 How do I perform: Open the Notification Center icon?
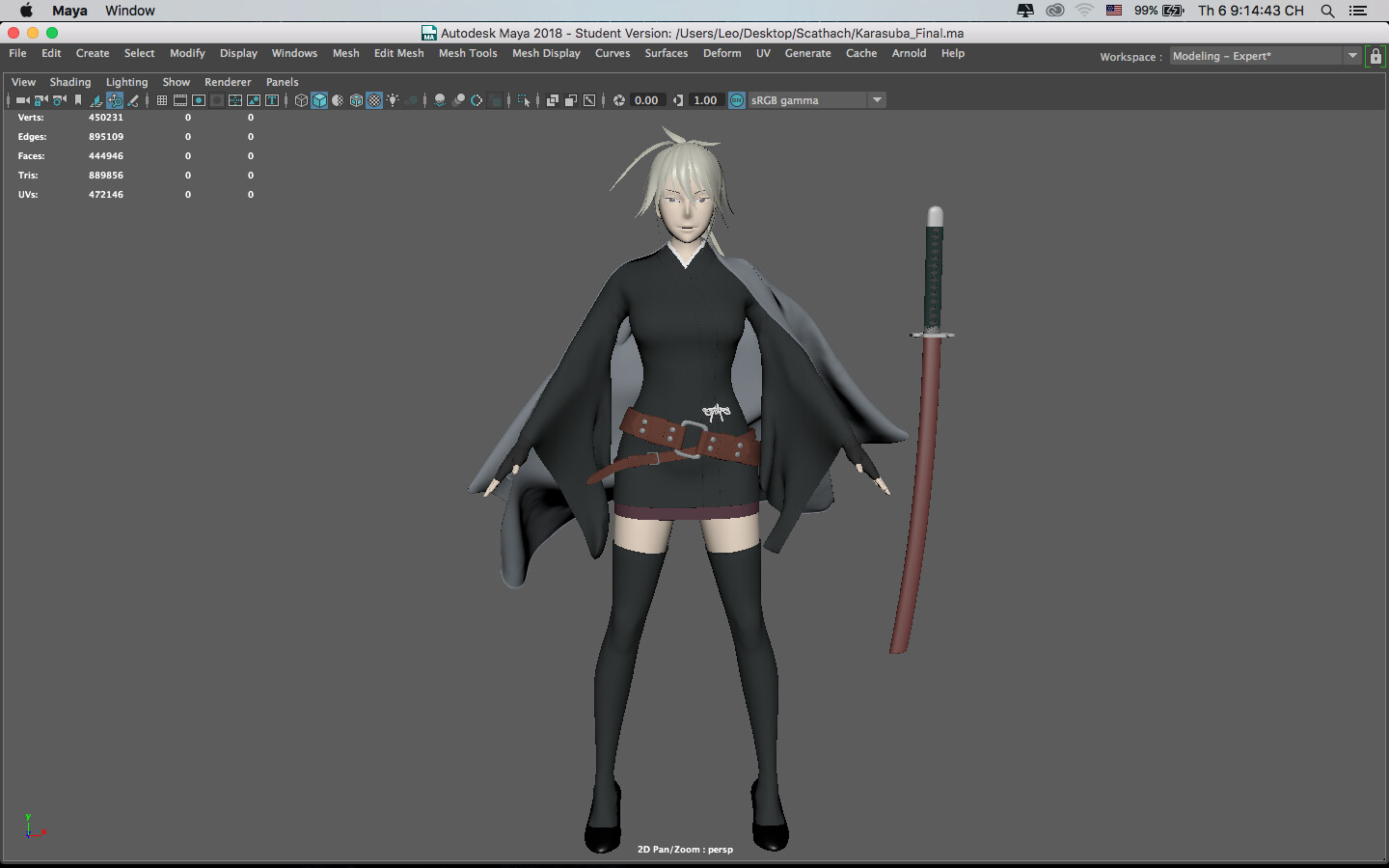click(x=1358, y=11)
